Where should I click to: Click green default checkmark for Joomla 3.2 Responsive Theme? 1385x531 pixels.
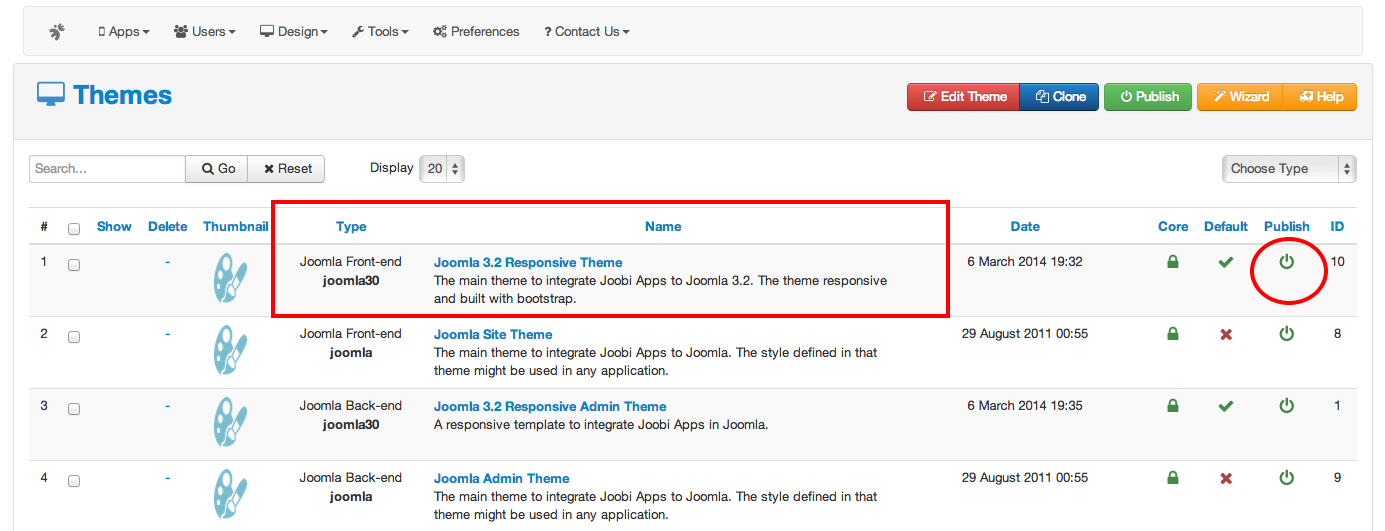coord(1226,262)
